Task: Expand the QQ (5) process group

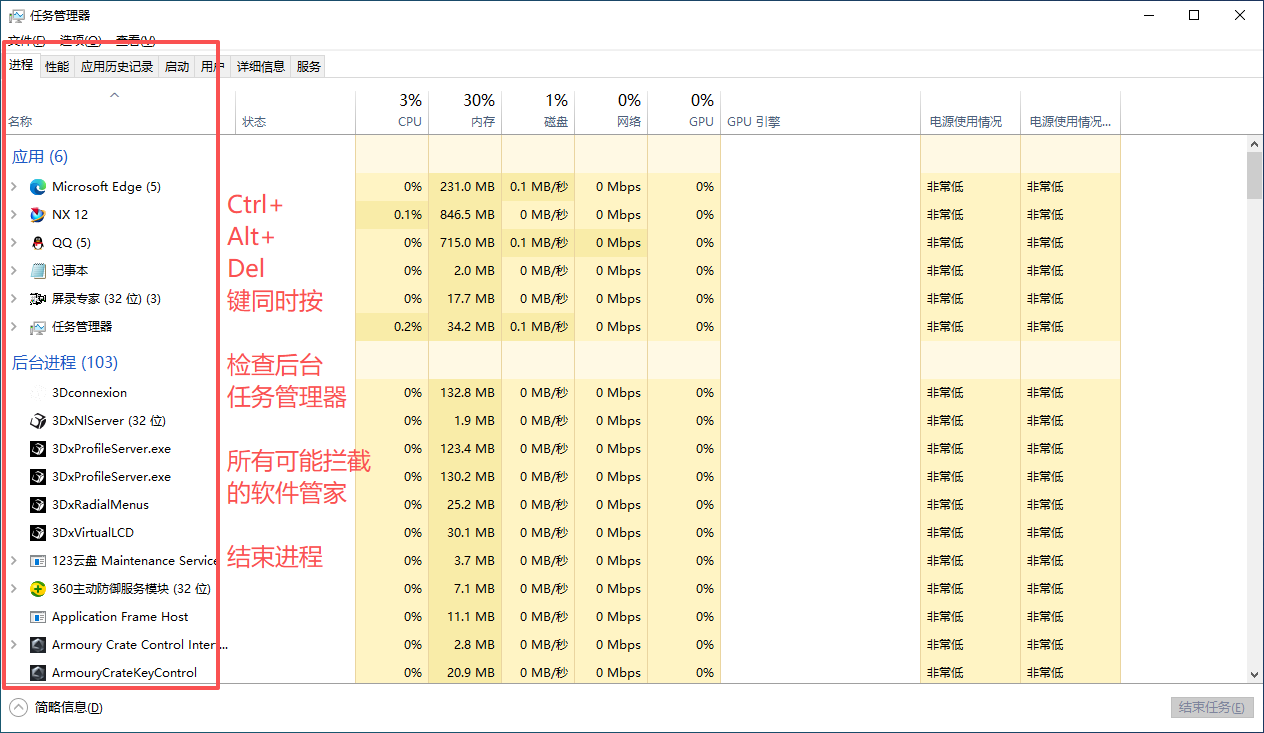Action: coord(14,243)
